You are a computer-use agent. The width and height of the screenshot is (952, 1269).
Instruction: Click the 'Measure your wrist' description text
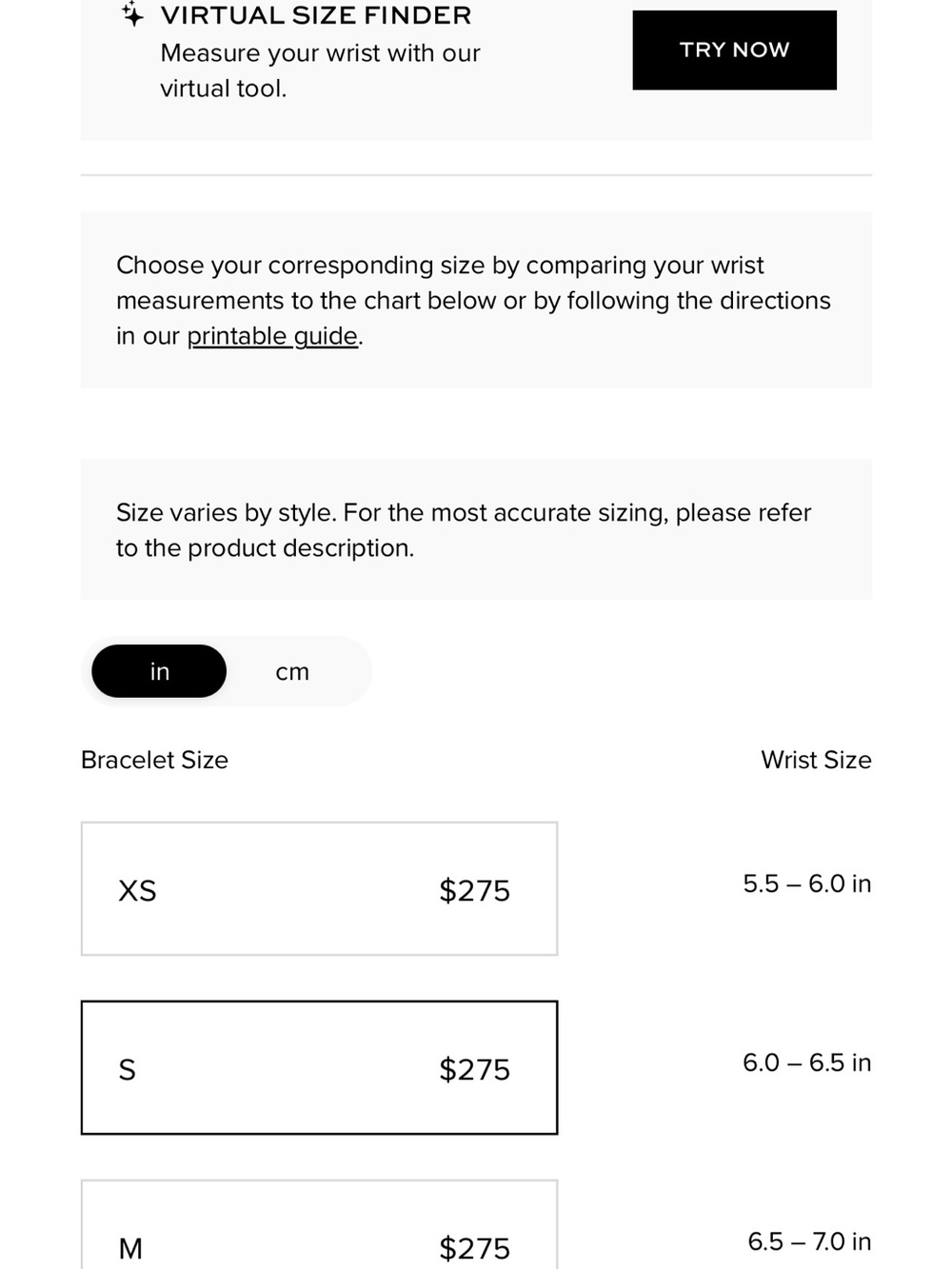(320, 70)
